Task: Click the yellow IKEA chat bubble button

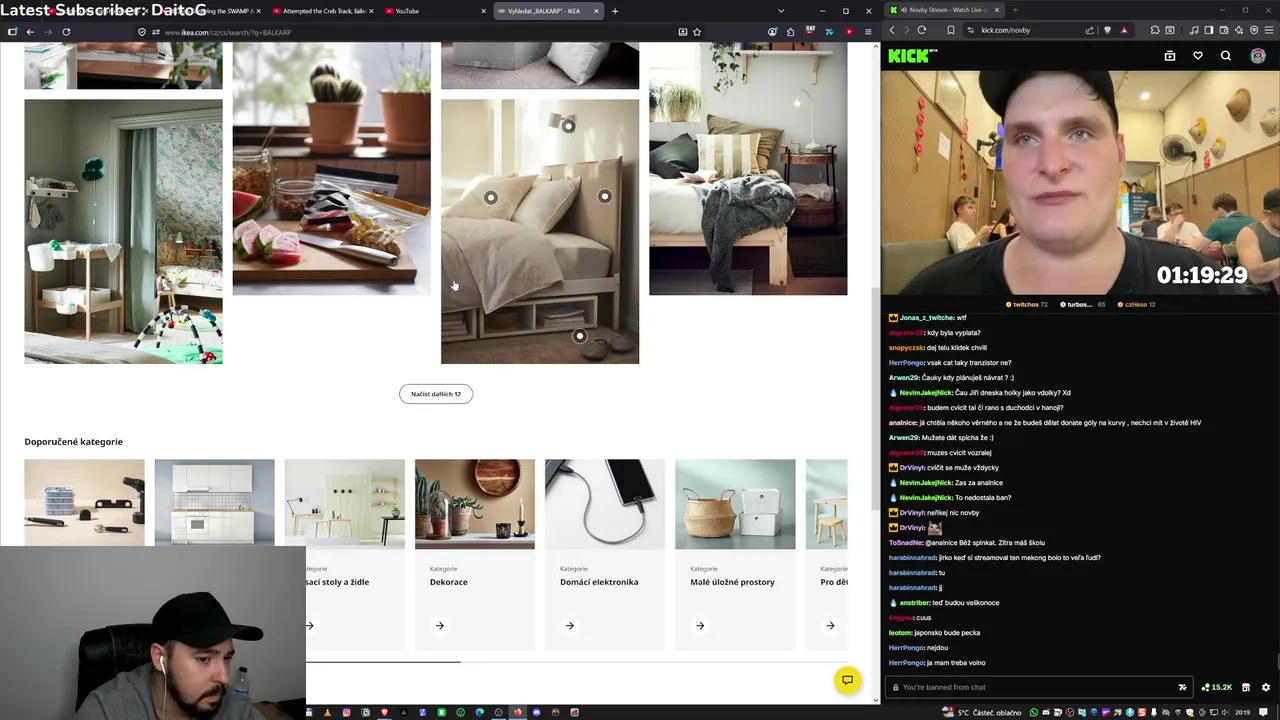Action: point(847,680)
